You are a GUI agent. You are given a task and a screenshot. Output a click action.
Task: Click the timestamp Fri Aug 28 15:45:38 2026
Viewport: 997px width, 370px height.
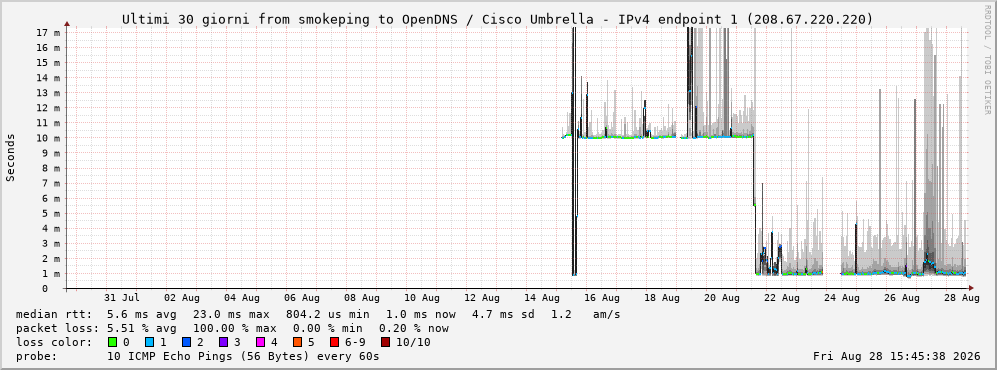[x=897, y=356]
